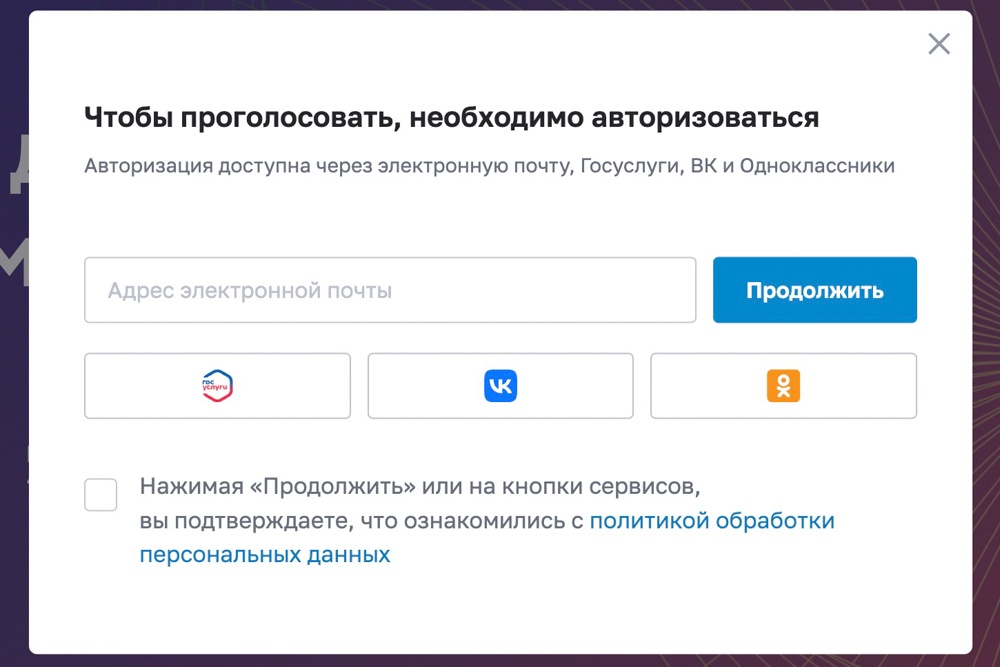
Task: Log in via the VK icon
Action: [x=500, y=386]
